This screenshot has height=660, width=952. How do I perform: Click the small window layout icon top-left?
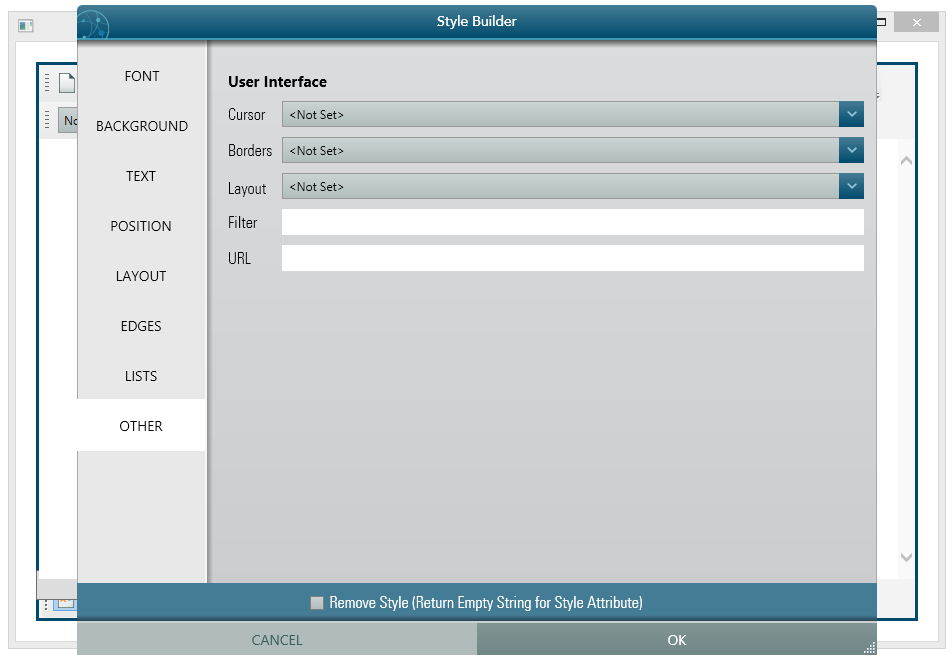coord(25,25)
